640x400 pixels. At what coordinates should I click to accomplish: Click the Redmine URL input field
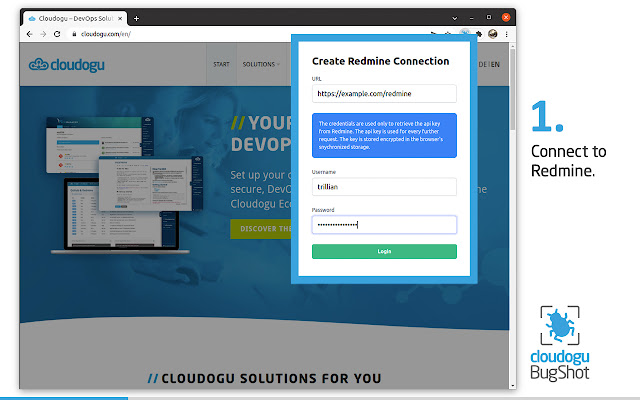point(384,93)
